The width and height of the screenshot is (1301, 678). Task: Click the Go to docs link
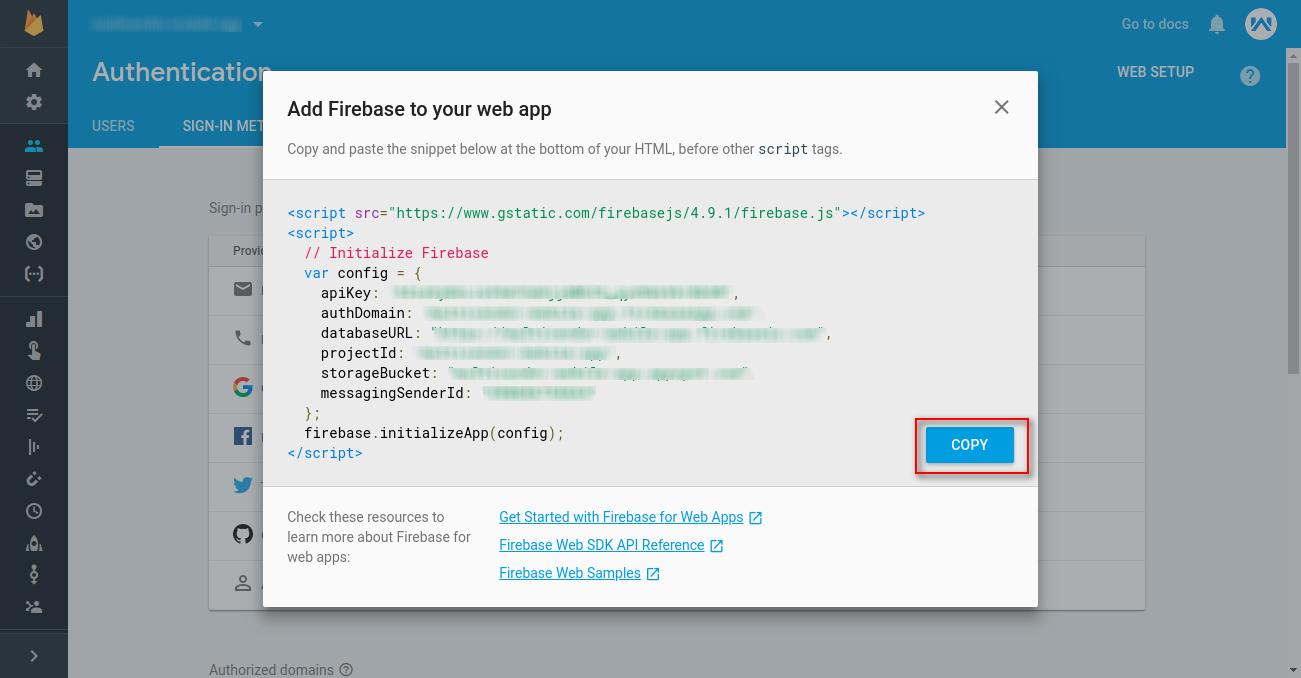coord(1154,24)
